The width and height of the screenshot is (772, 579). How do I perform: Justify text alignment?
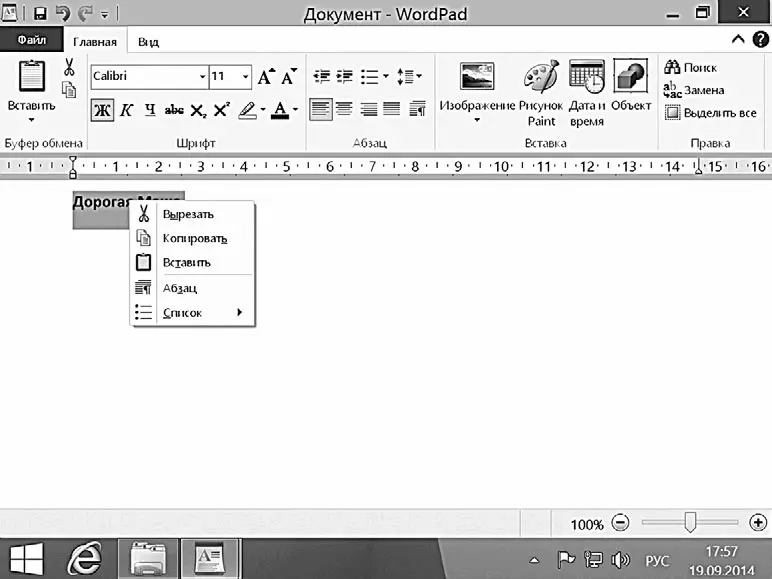pyautogui.click(x=392, y=109)
